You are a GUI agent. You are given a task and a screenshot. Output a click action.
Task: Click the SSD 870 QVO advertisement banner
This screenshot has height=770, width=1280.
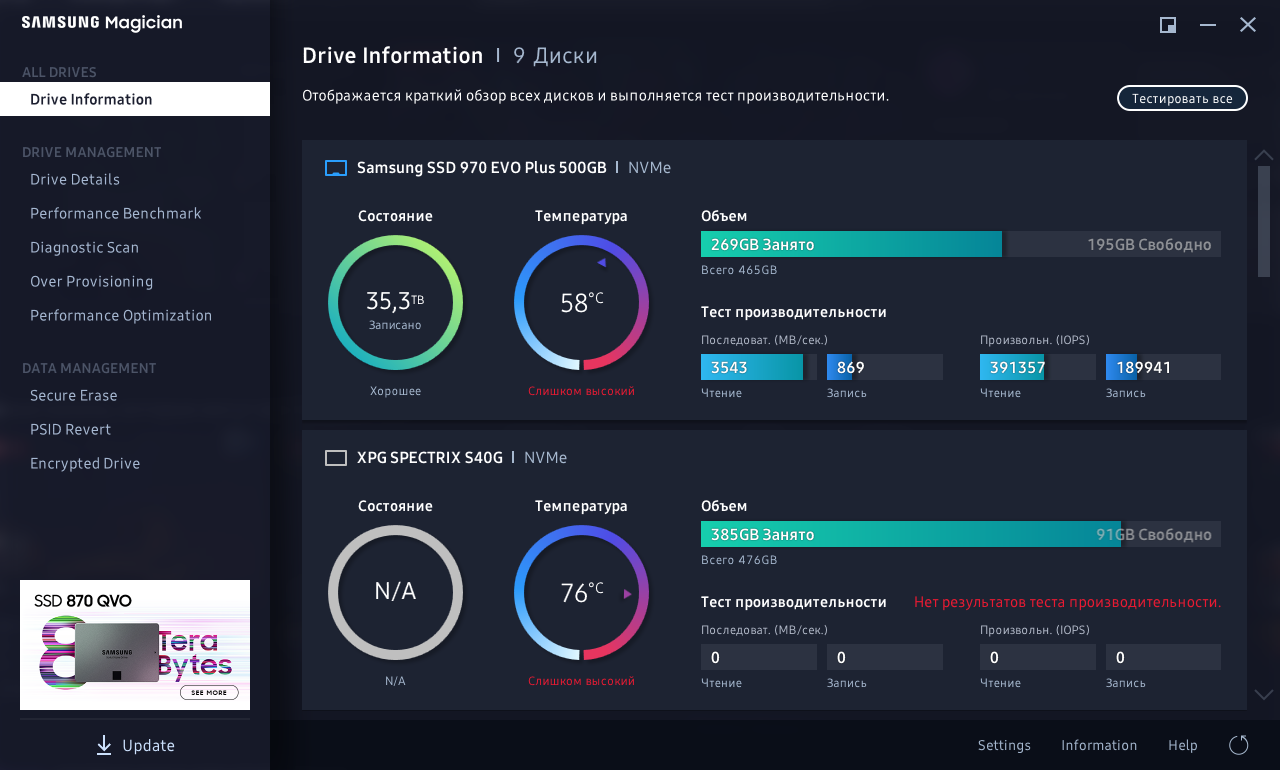pyautogui.click(x=135, y=645)
